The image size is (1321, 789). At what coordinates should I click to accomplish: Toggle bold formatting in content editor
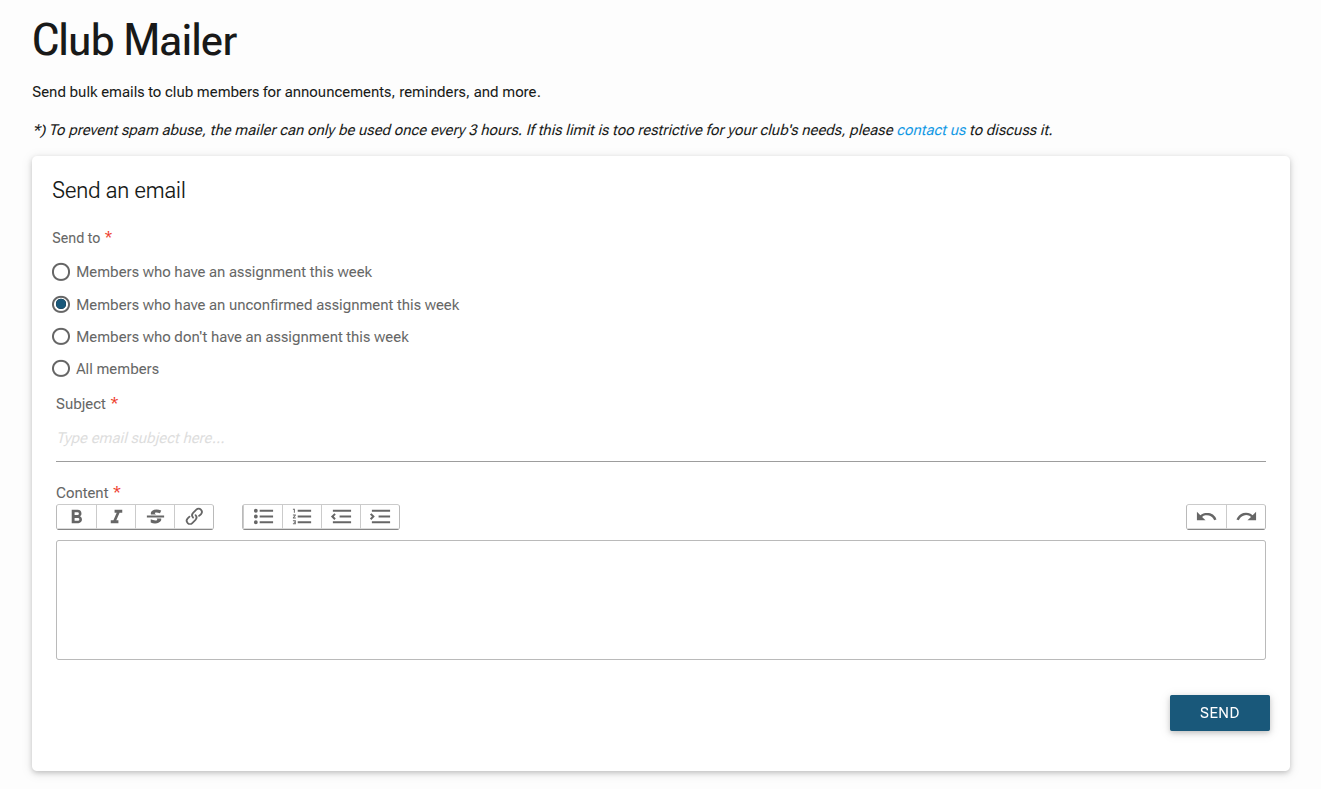[77, 517]
